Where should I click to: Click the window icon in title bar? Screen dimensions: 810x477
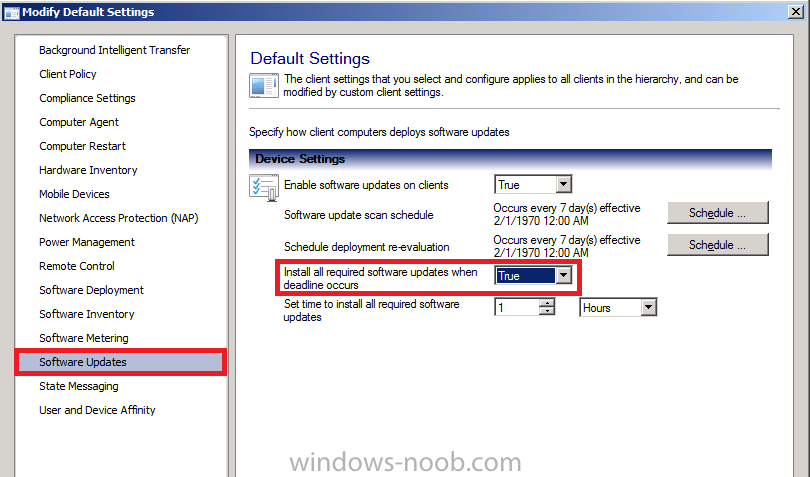[x=11, y=12]
